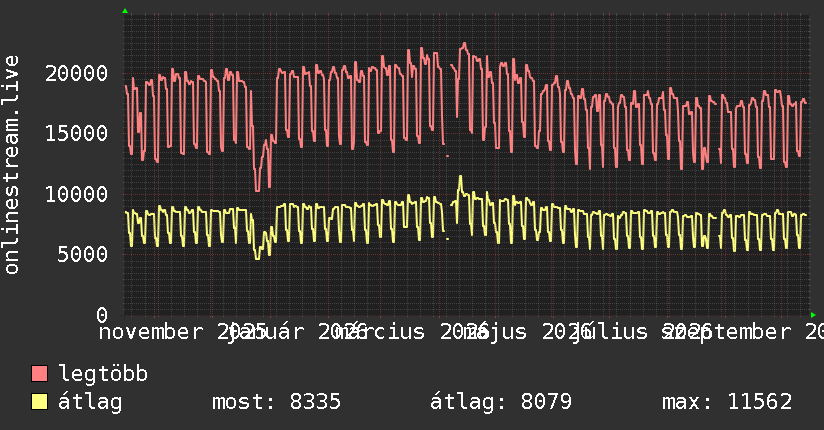Click the 10000 y-axis label
824x430 pixels.
point(76,194)
